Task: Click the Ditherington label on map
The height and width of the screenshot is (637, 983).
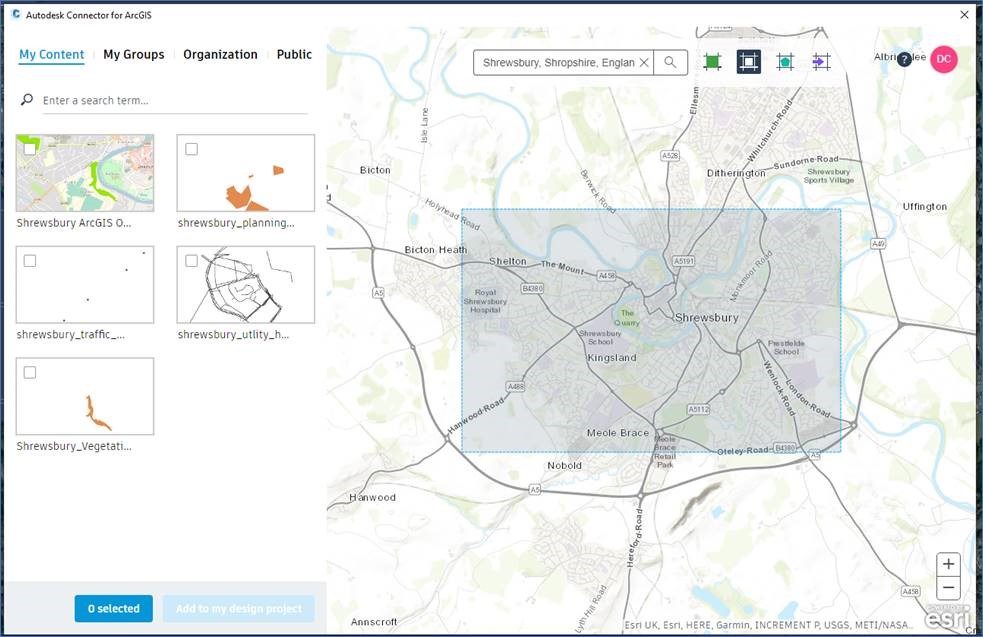Action: [x=736, y=173]
